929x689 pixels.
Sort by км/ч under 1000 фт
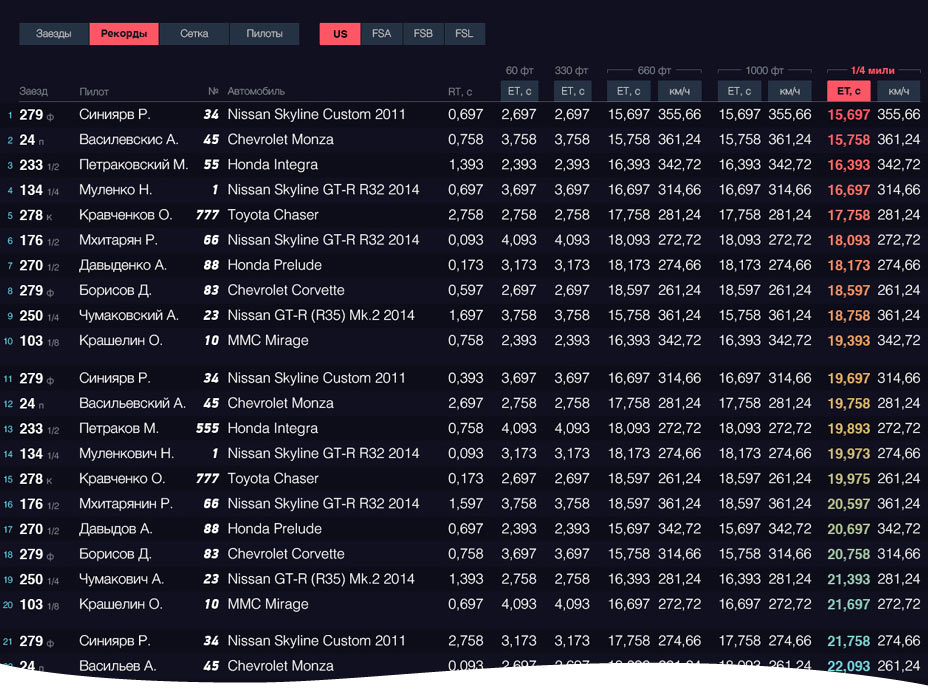[788, 91]
